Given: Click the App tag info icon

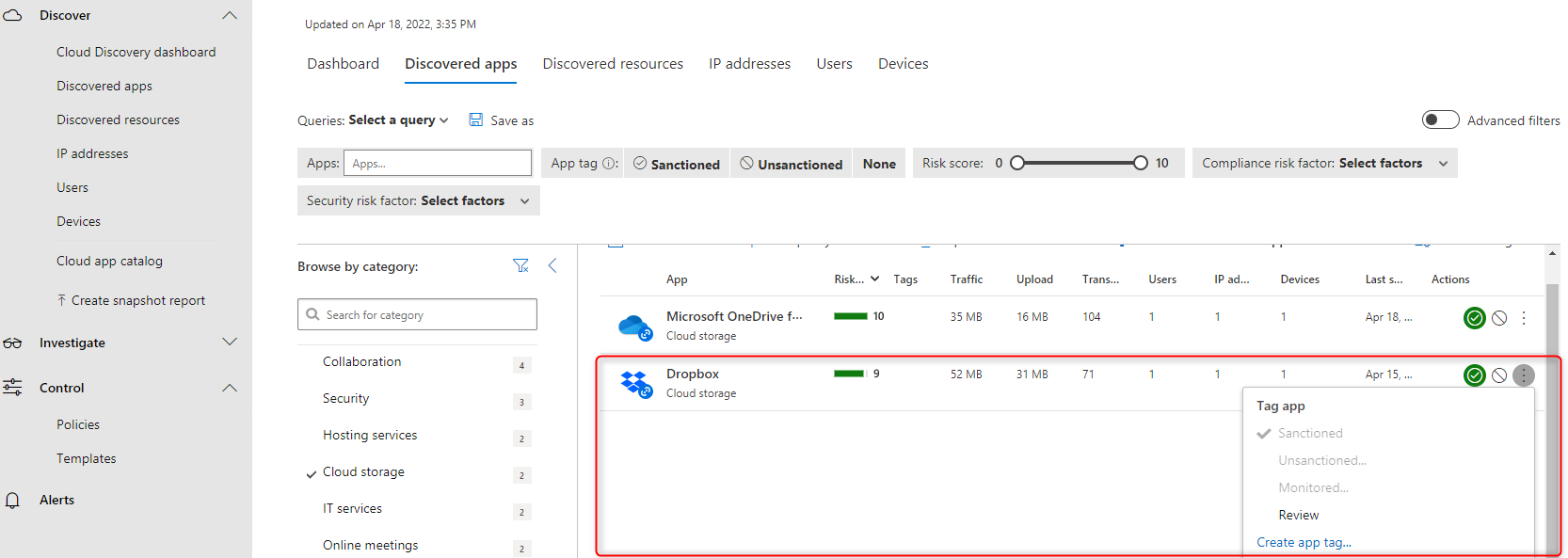Looking at the screenshot, I should coord(610,164).
